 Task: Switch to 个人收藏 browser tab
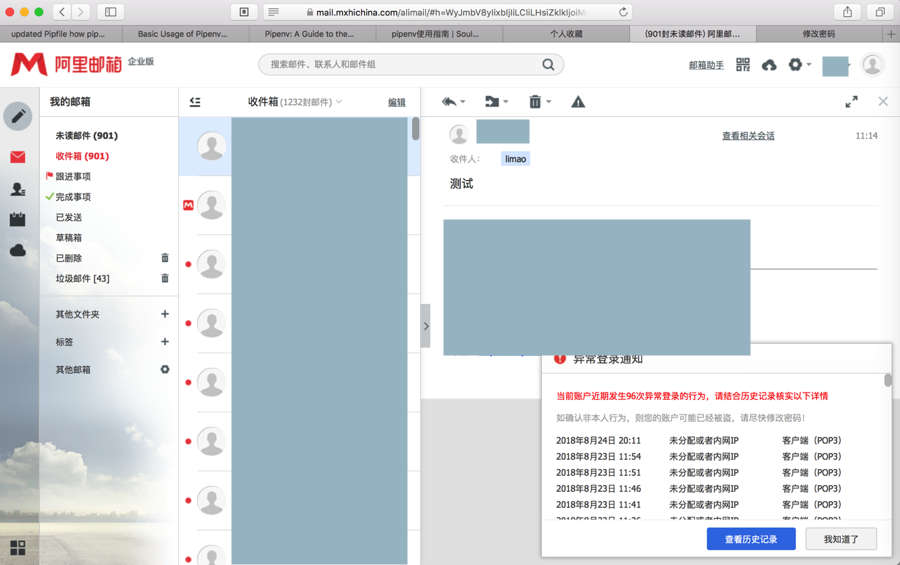566,34
